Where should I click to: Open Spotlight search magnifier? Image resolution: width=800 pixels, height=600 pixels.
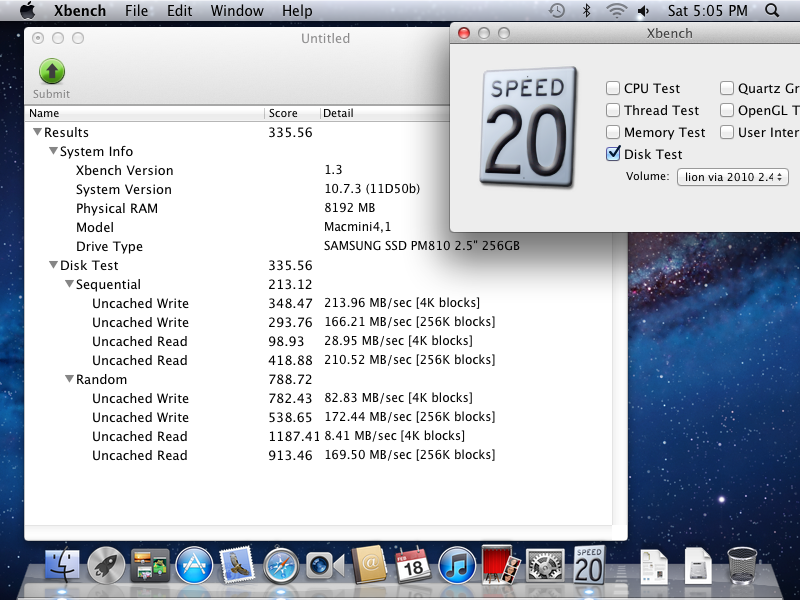coord(772,10)
